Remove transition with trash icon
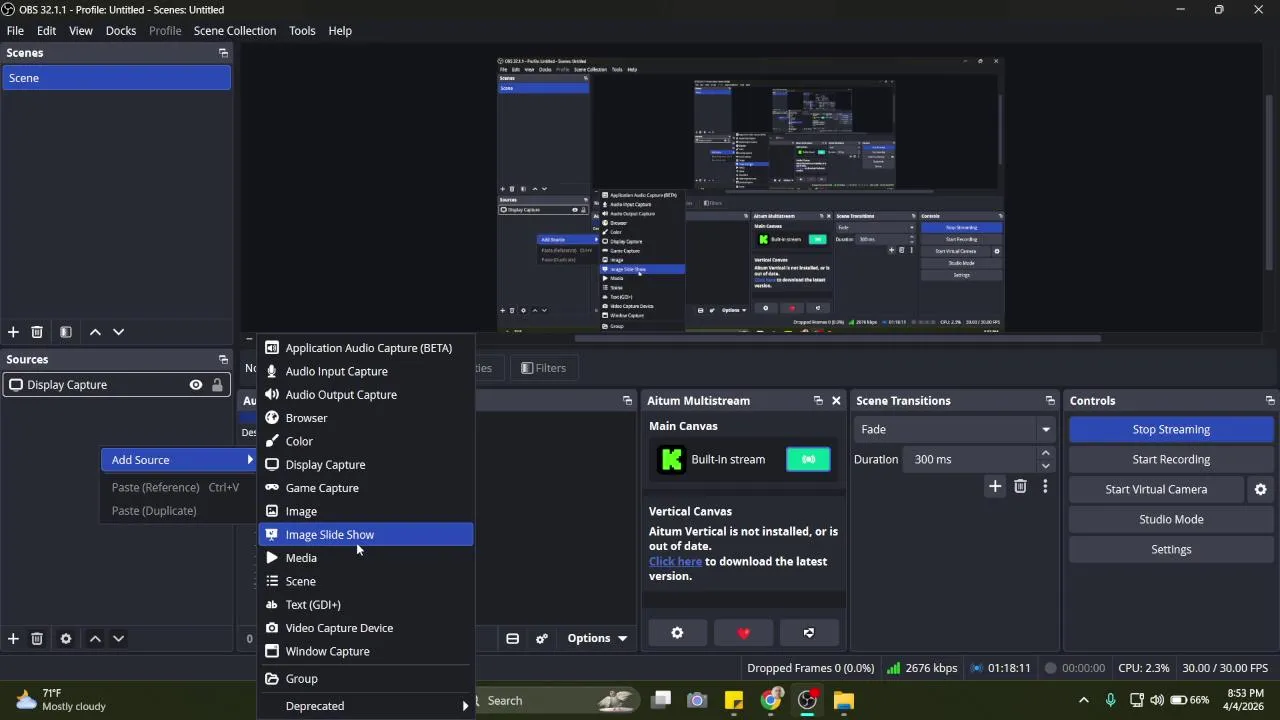Screen dimensions: 1280x720 (1020, 487)
